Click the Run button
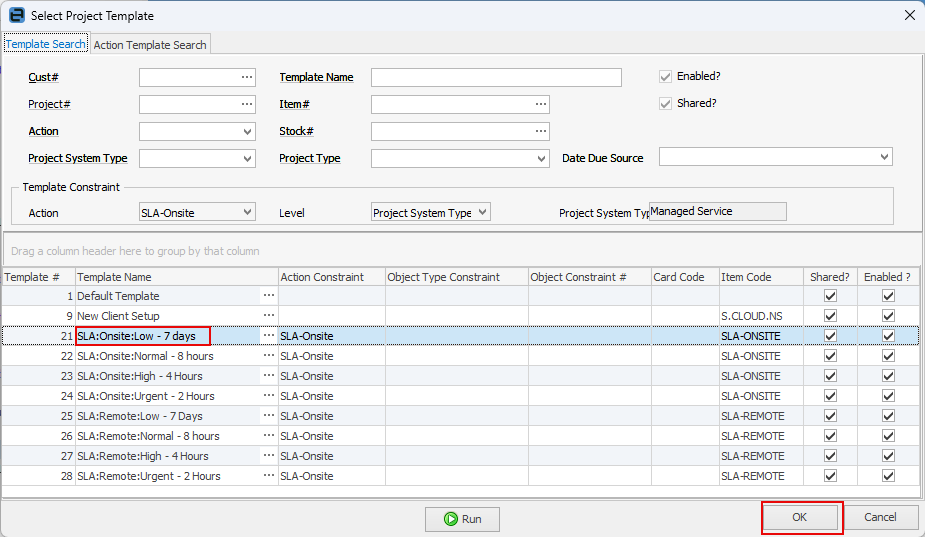 click(x=462, y=519)
